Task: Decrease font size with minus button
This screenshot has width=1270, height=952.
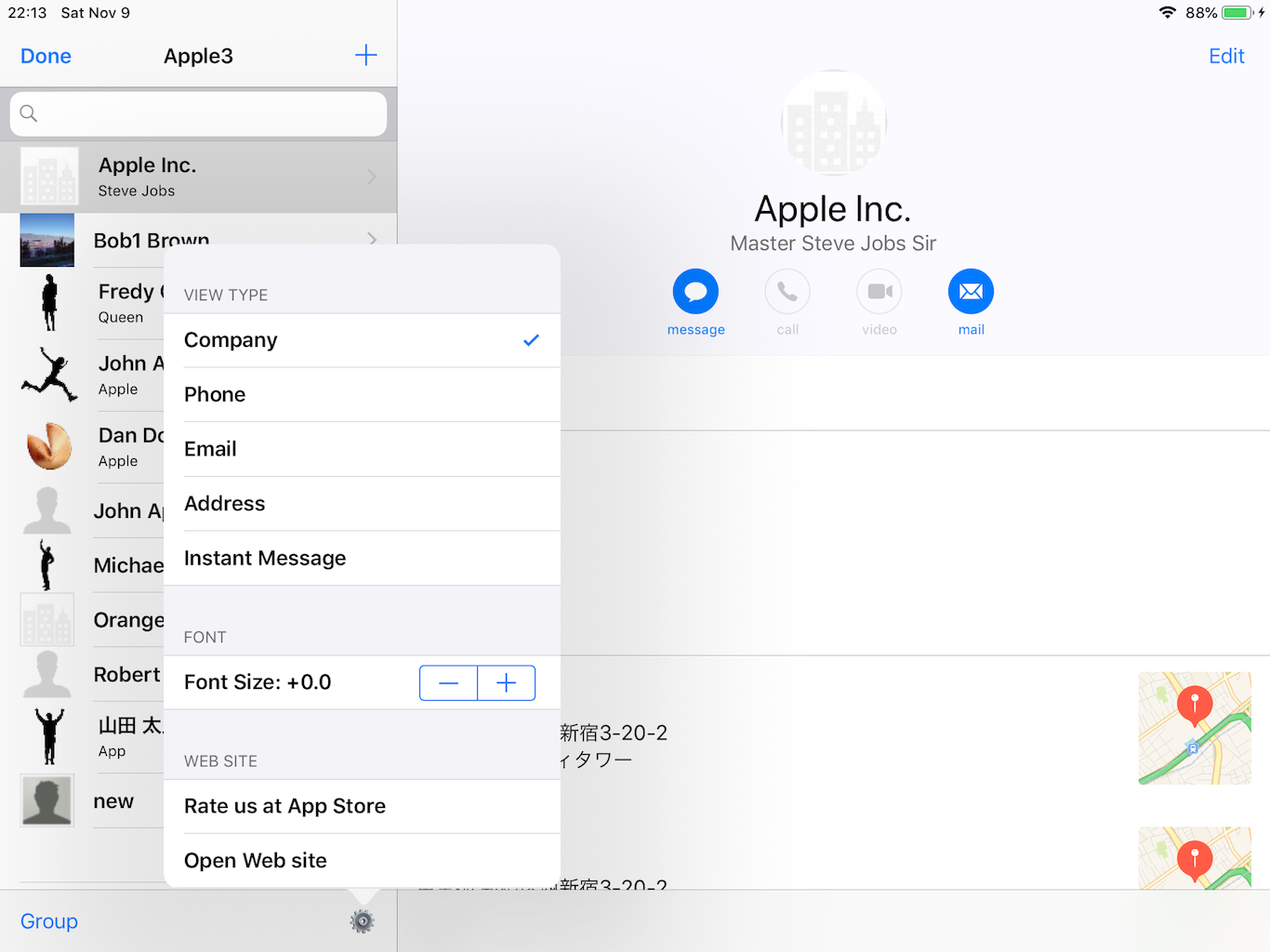Action: coord(448,682)
